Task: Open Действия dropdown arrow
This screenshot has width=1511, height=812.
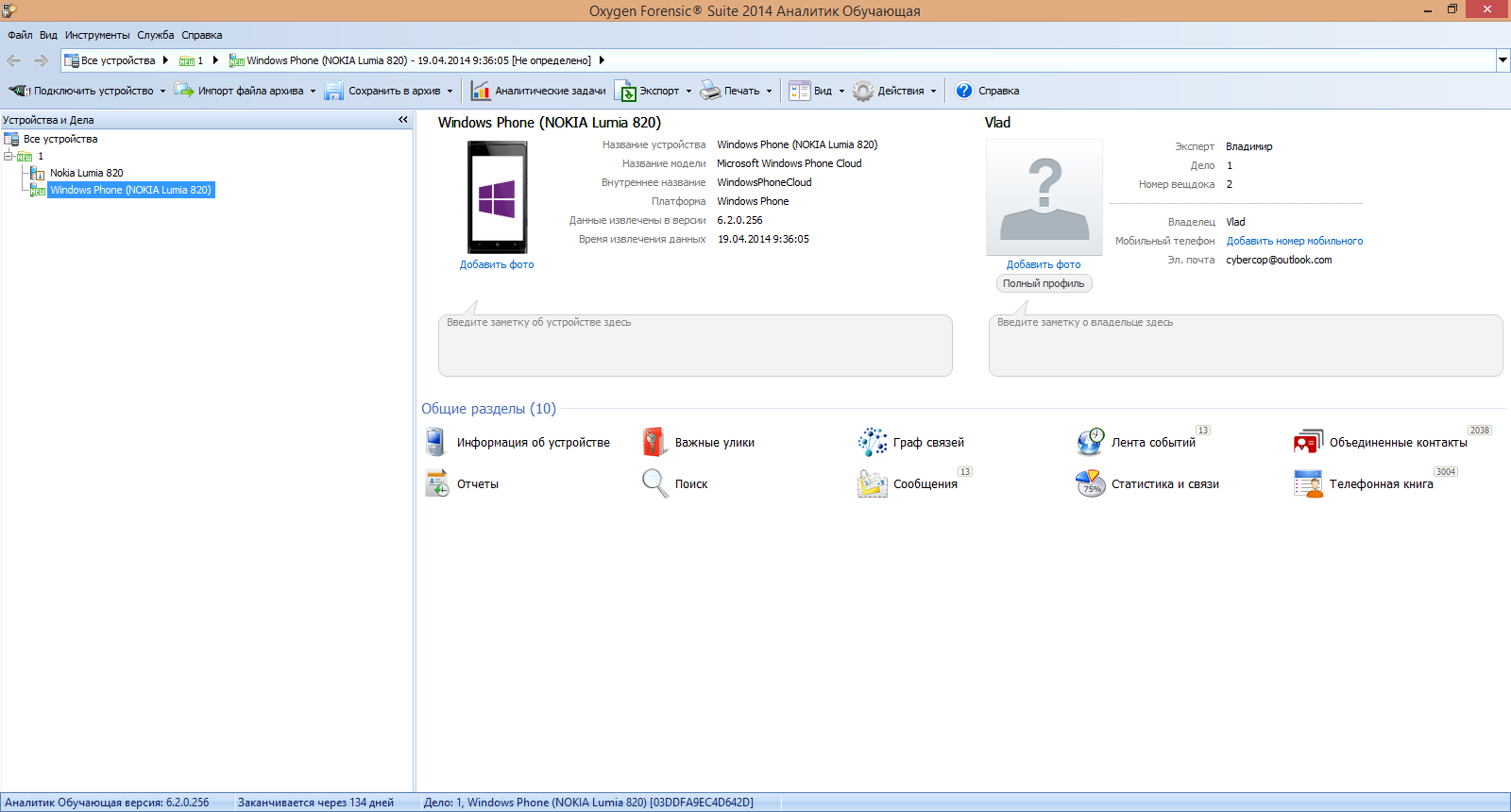Action: (933, 92)
